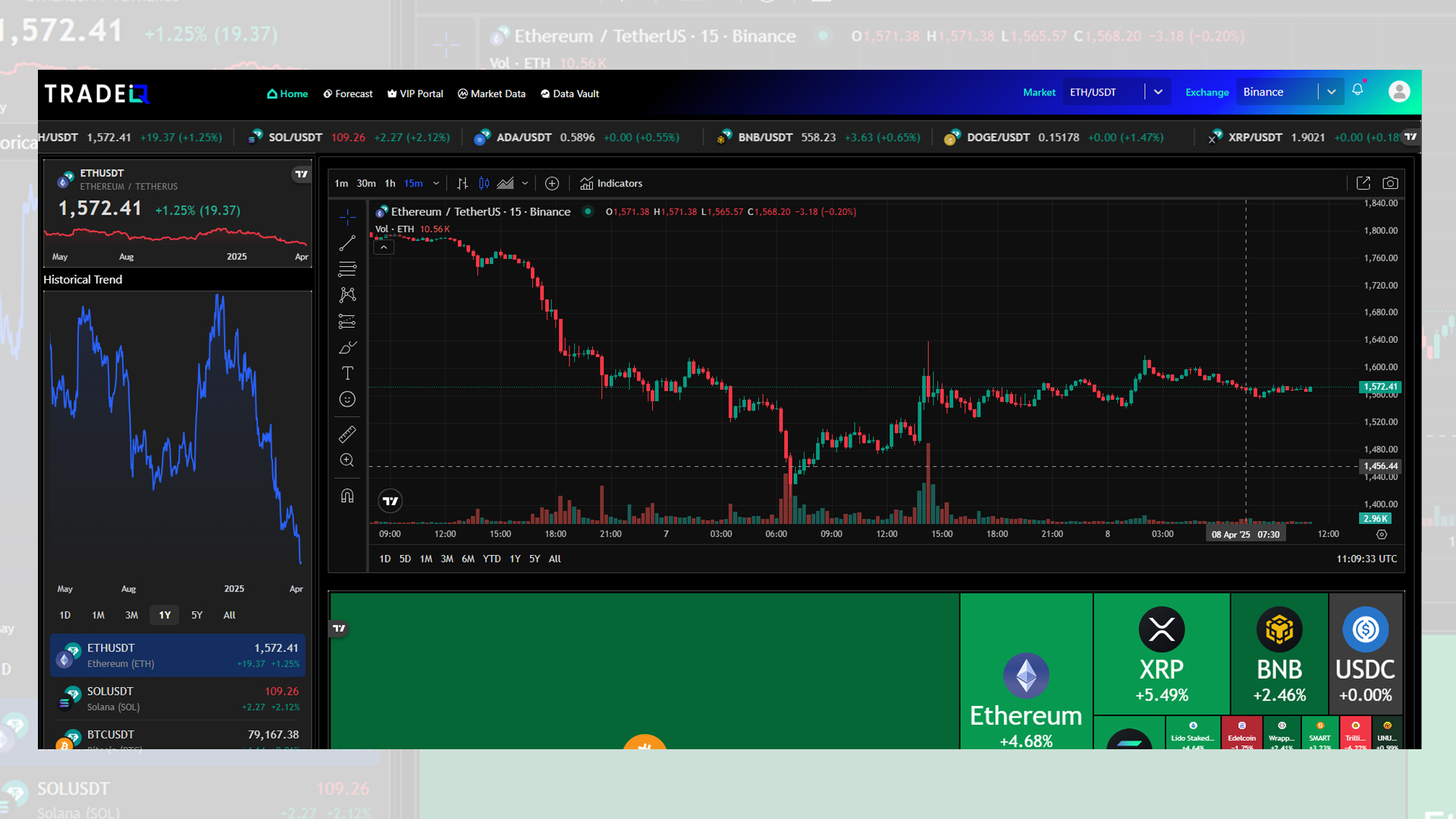Set chart interval to 1h
Viewport: 1456px width, 819px height.
coord(390,184)
